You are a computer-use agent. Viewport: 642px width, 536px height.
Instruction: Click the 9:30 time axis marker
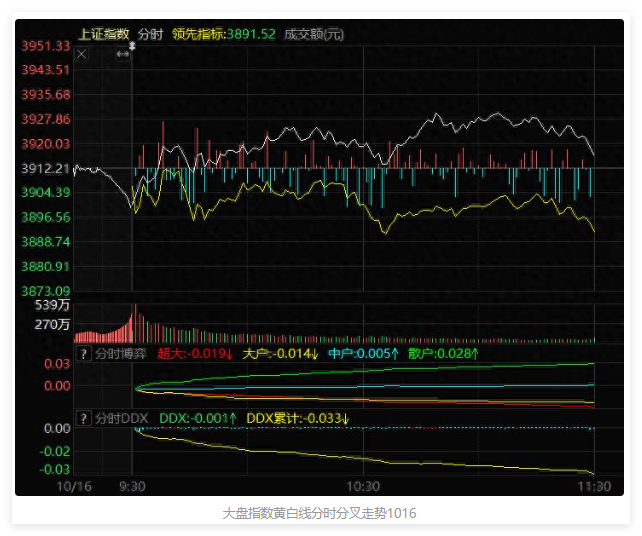pos(133,486)
